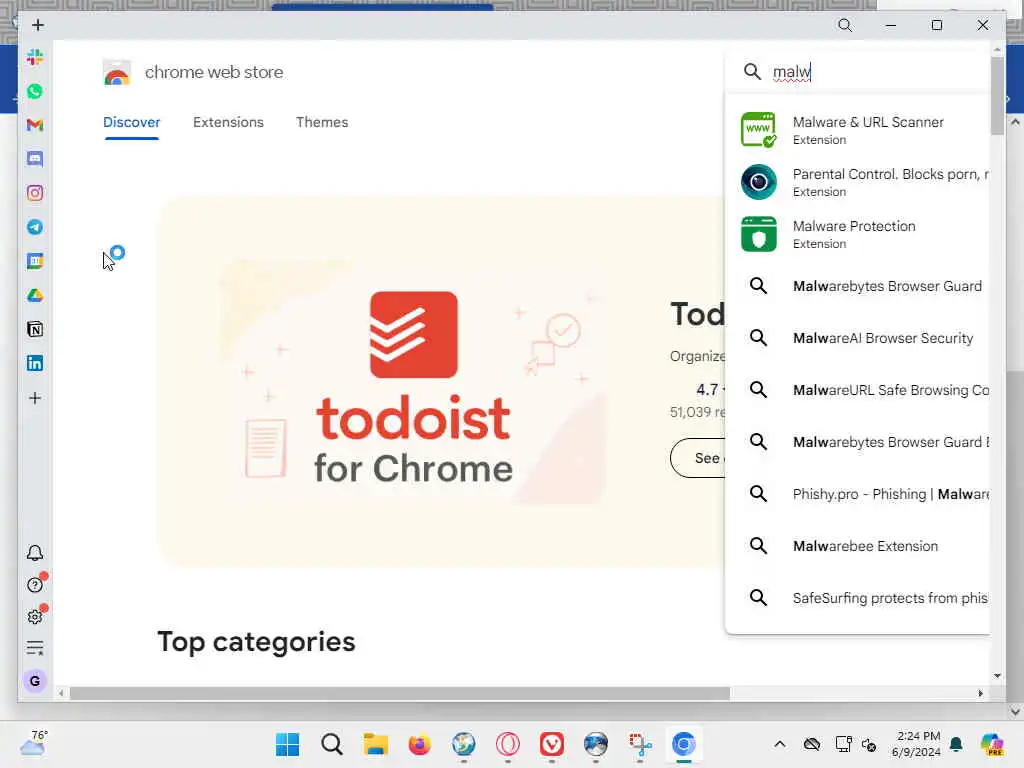Switch to the Extensions tab
The height and width of the screenshot is (768, 1024).
point(228,122)
